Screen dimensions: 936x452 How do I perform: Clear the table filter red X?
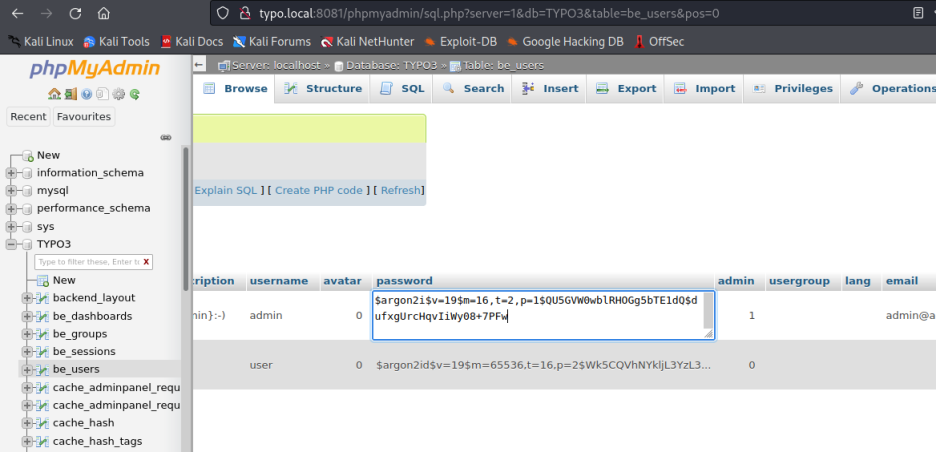click(x=146, y=262)
